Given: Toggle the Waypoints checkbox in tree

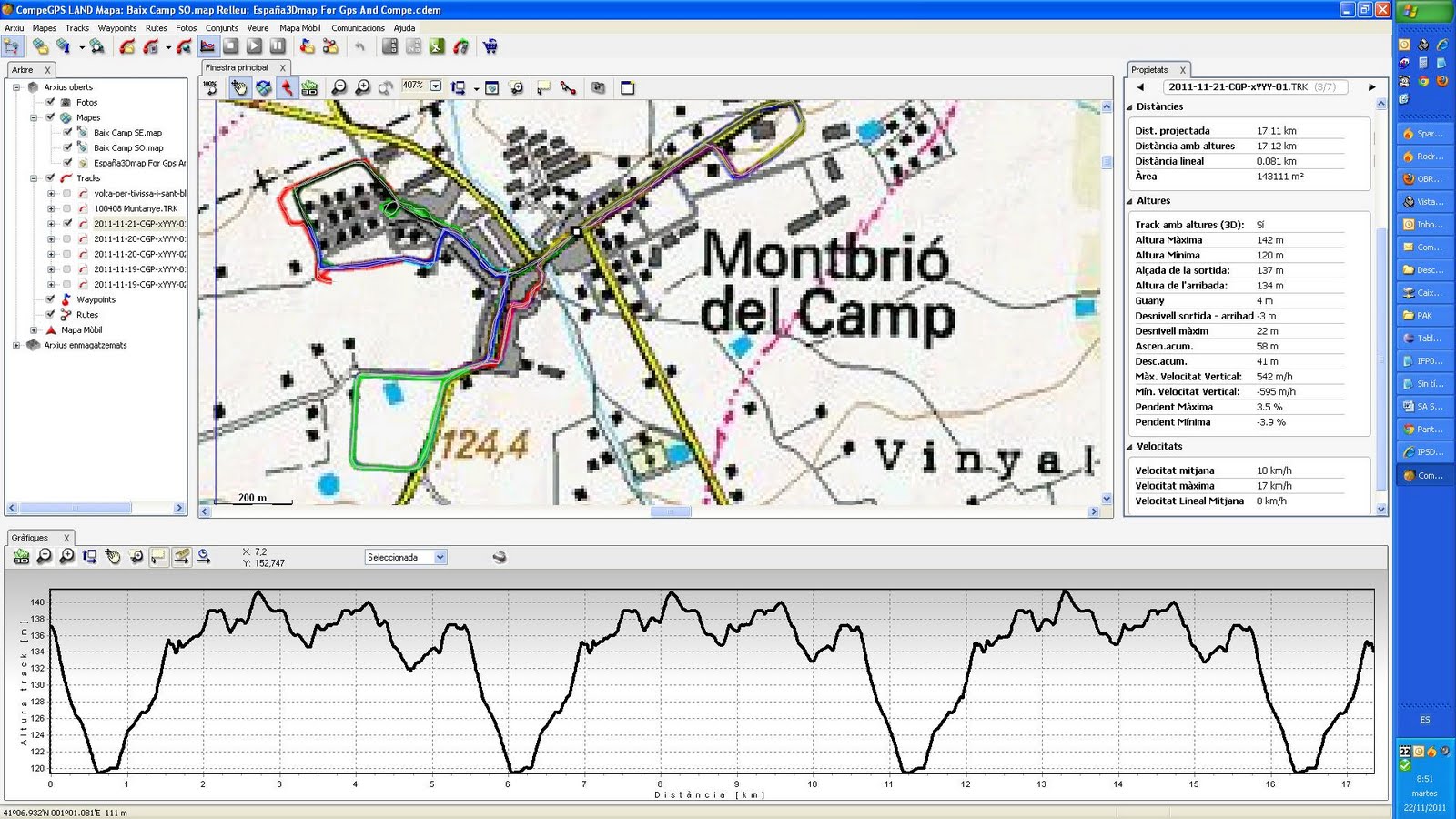Looking at the screenshot, I should point(50,299).
